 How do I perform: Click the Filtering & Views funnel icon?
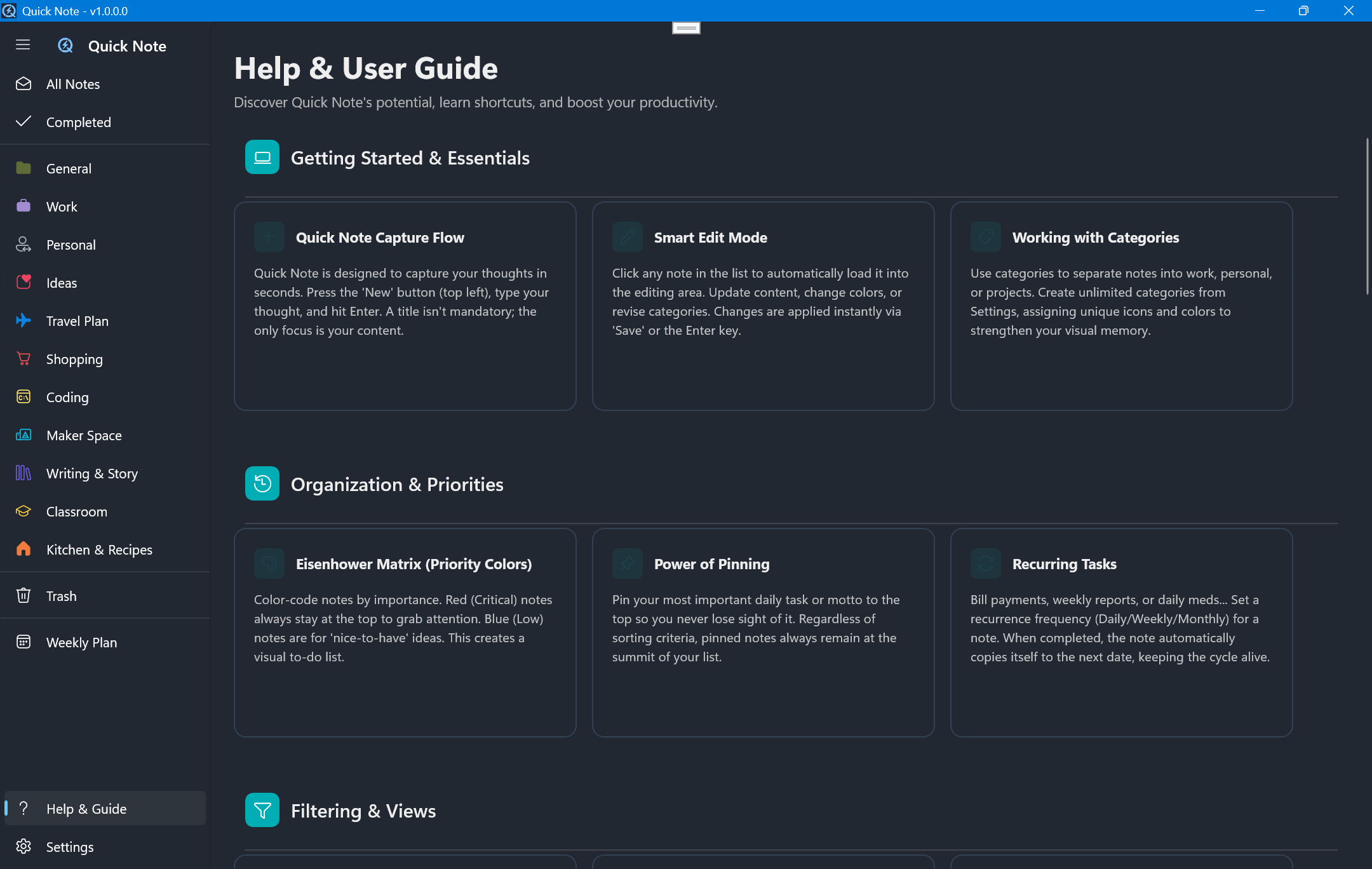pyautogui.click(x=262, y=810)
